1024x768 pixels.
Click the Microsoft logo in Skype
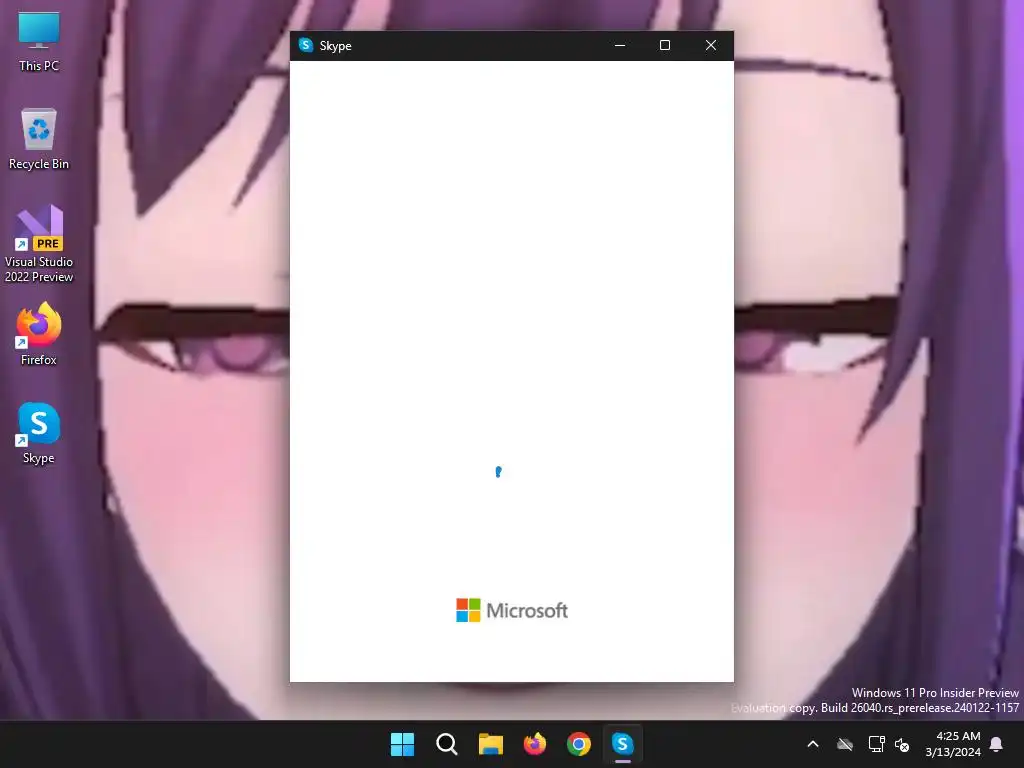(x=512, y=610)
